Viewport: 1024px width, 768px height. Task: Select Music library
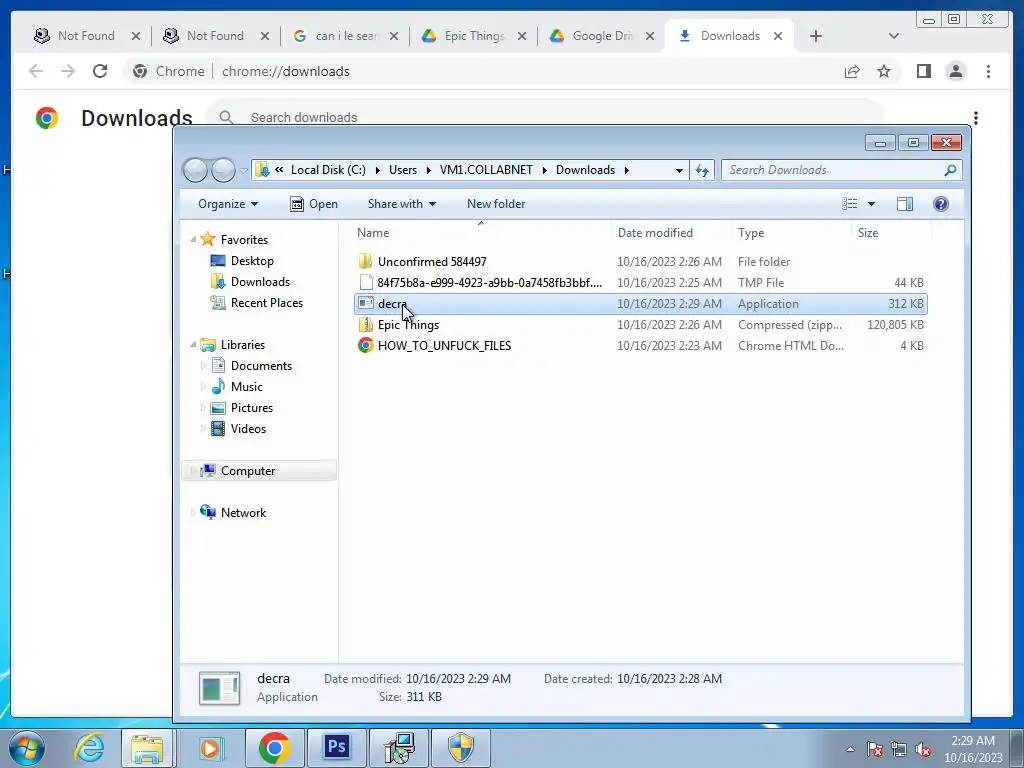237,387
